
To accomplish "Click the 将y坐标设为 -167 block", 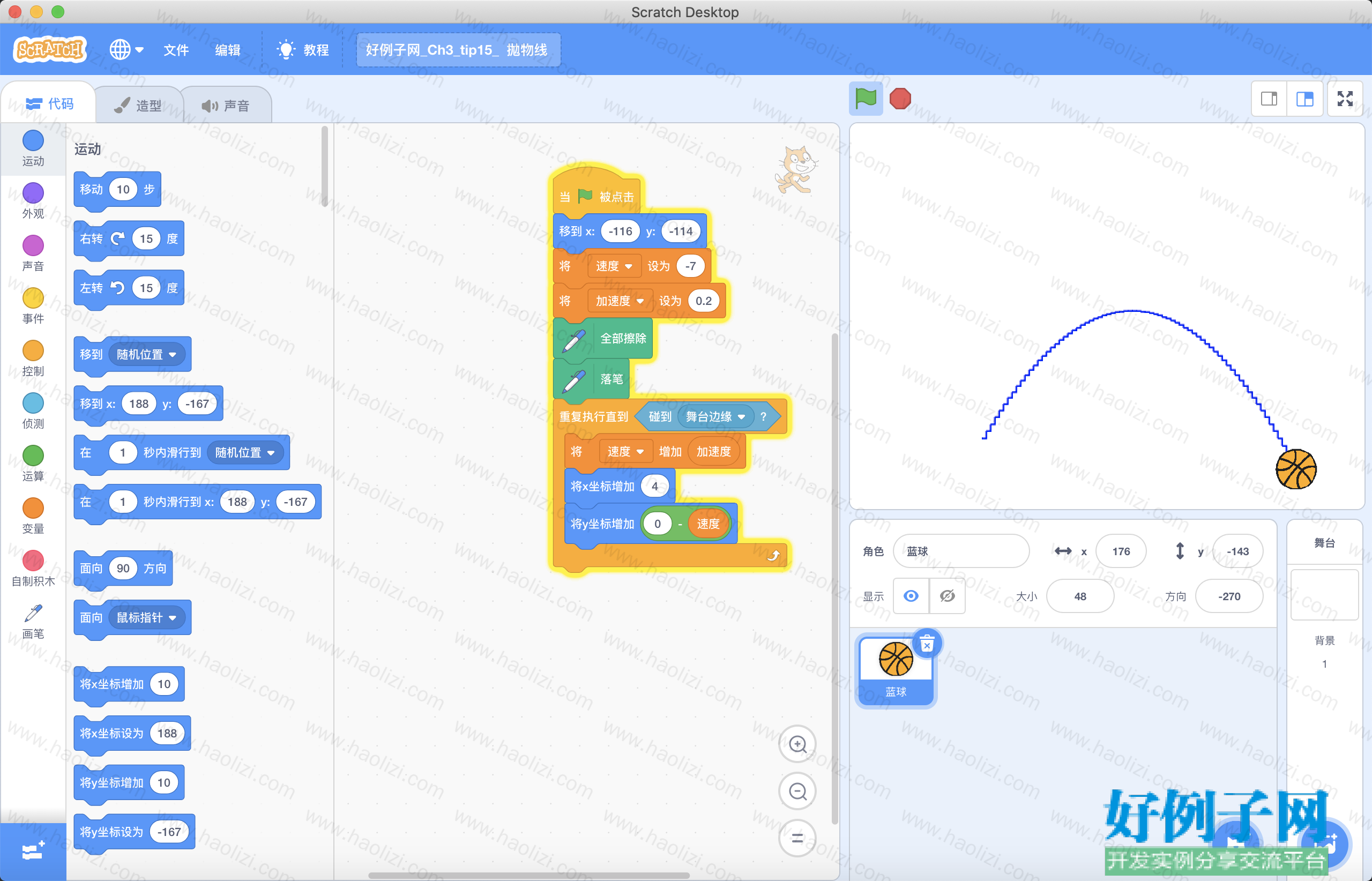I will tap(135, 832).
